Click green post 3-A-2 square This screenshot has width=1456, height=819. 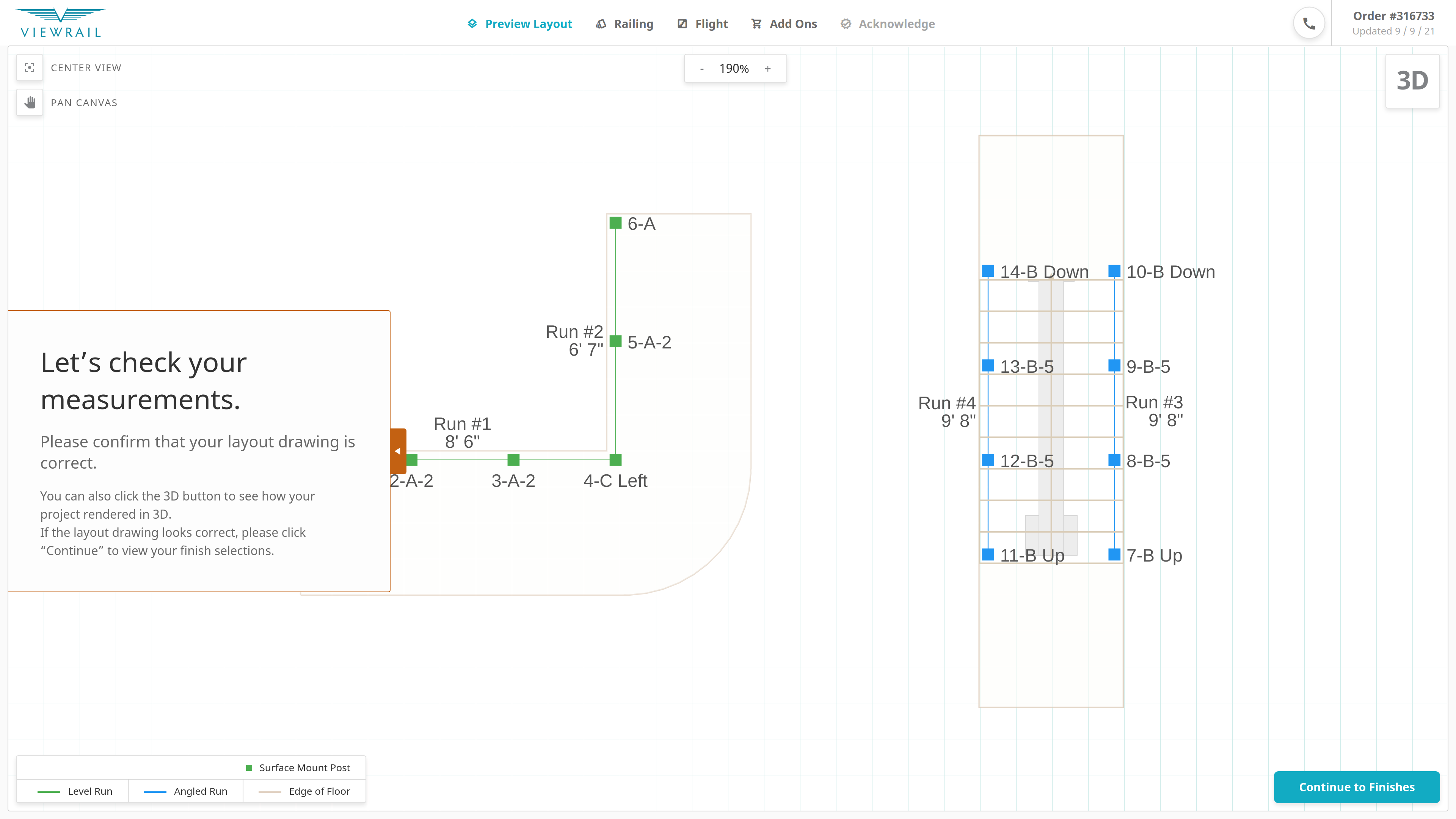[x=513, y=460]
